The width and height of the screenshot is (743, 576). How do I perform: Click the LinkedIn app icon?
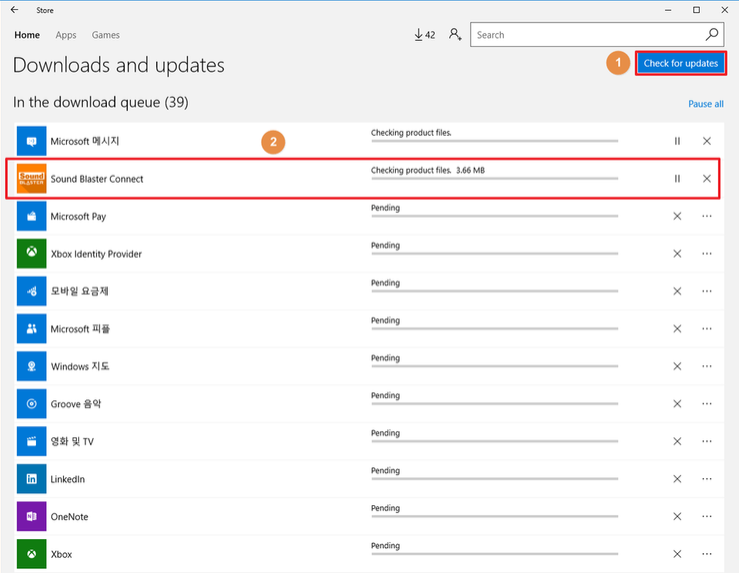(x=31, y=479)
